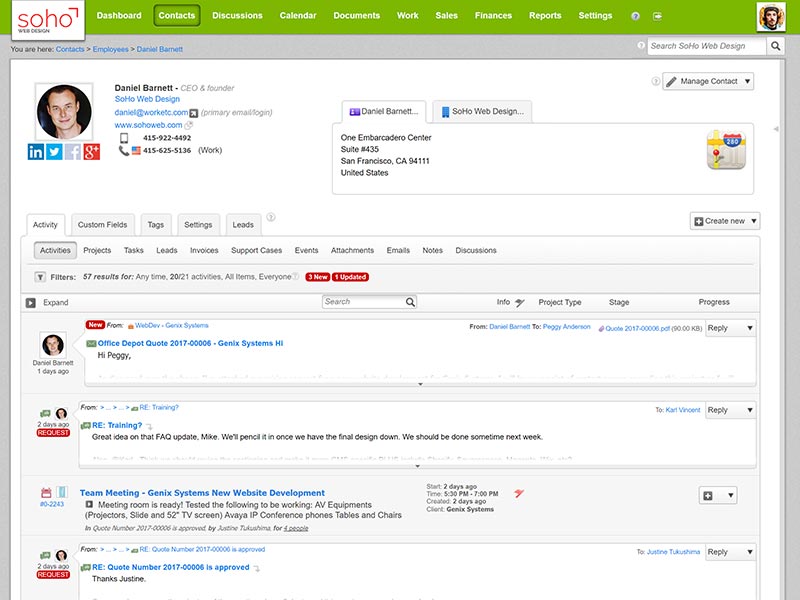
Task: Open Daniel's LinkedIn profile icon
Action: tap(36, 152)
